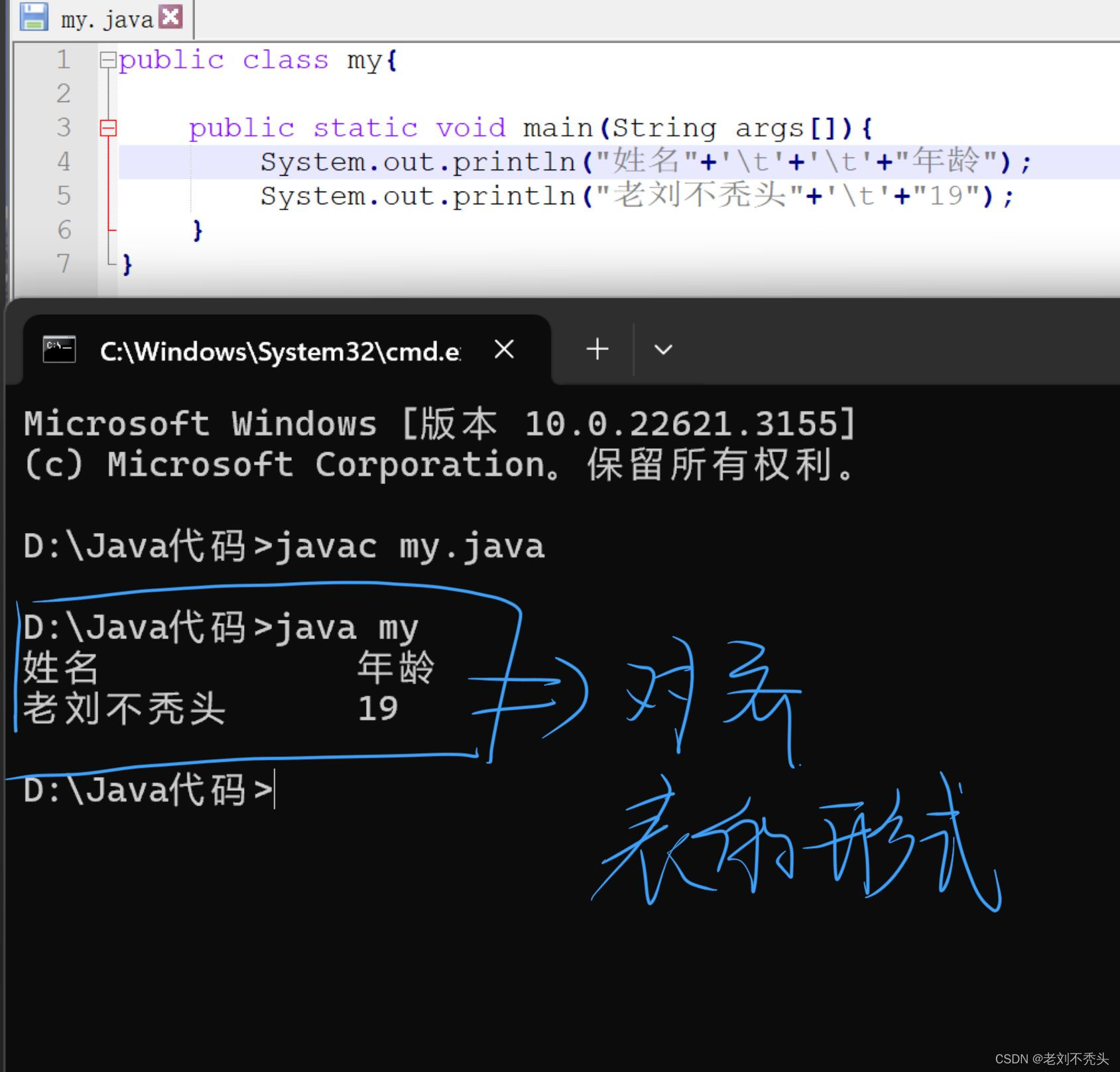This screenshot has width=1120, height=1072.
Task: Click the cmd icon on the terminal tab
Action: click(x=59, y=349)
